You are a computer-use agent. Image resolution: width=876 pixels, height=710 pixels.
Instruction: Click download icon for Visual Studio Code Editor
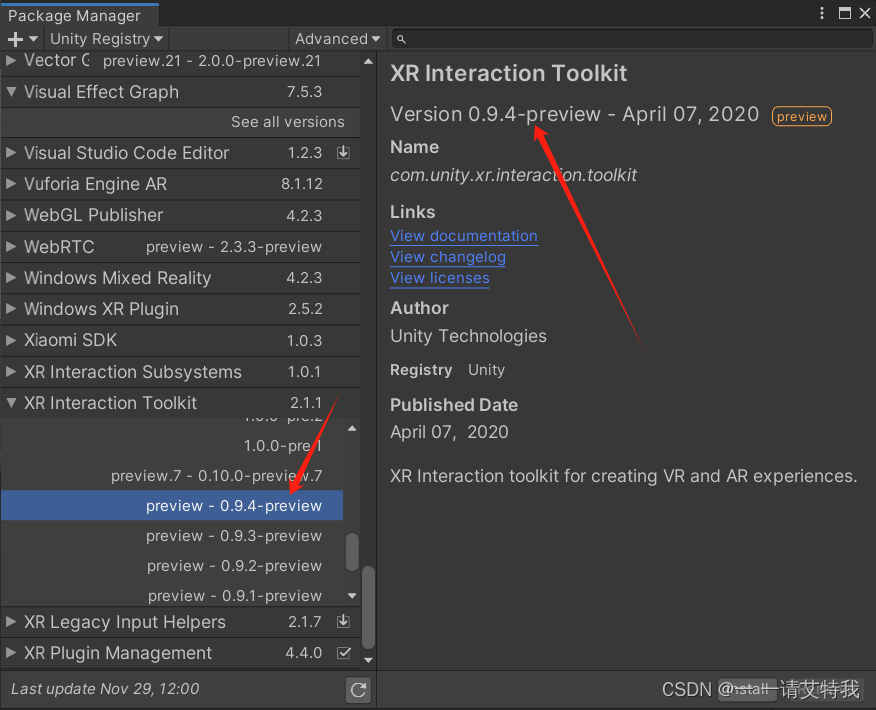click(x=343, y=153)
